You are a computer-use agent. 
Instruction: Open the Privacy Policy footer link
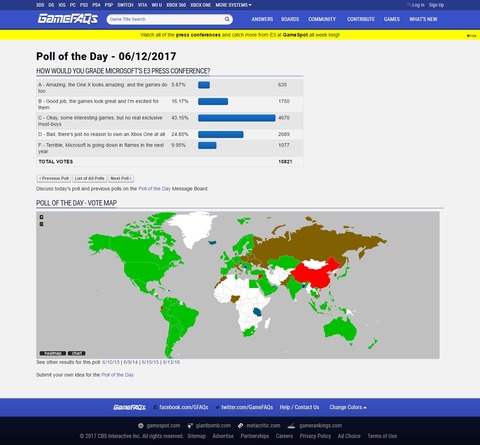coord(315,436)
